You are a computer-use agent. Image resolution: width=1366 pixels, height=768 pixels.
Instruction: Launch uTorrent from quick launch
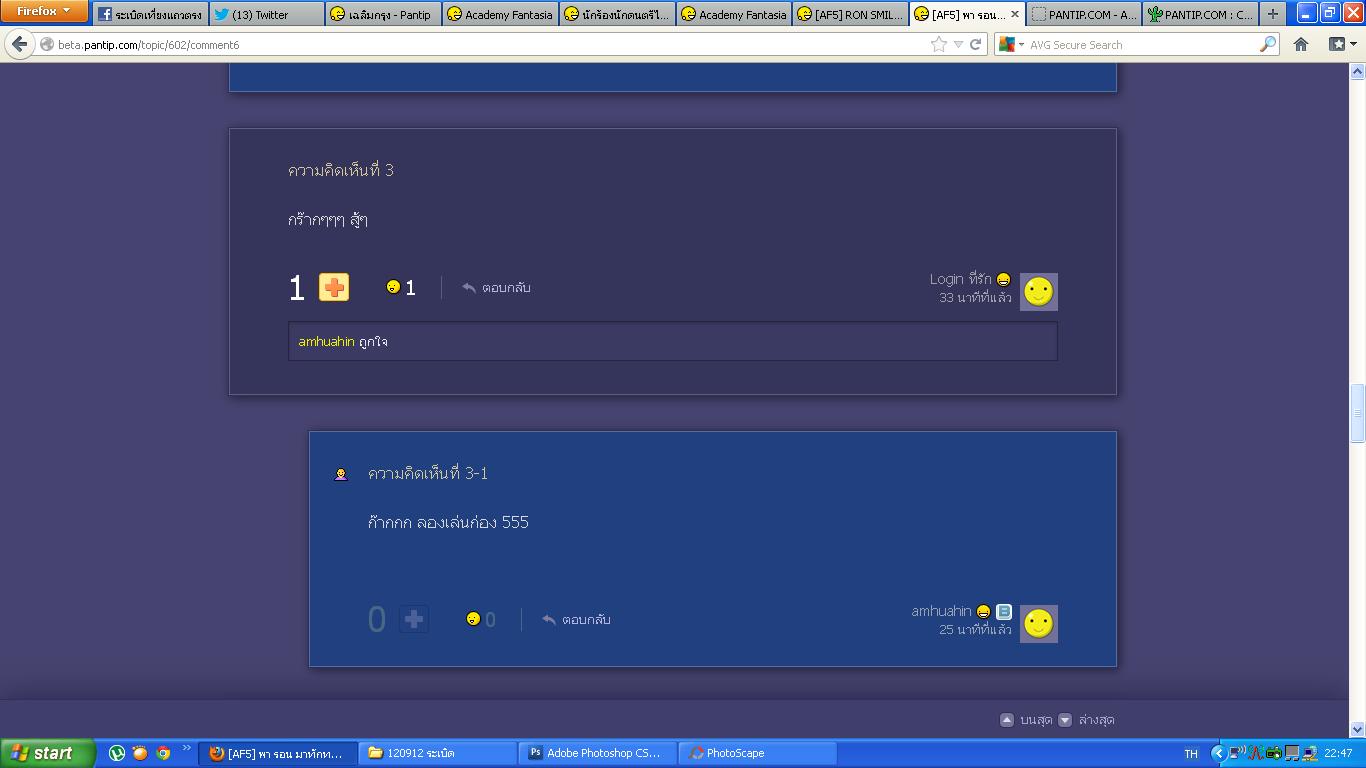point(117,753)
